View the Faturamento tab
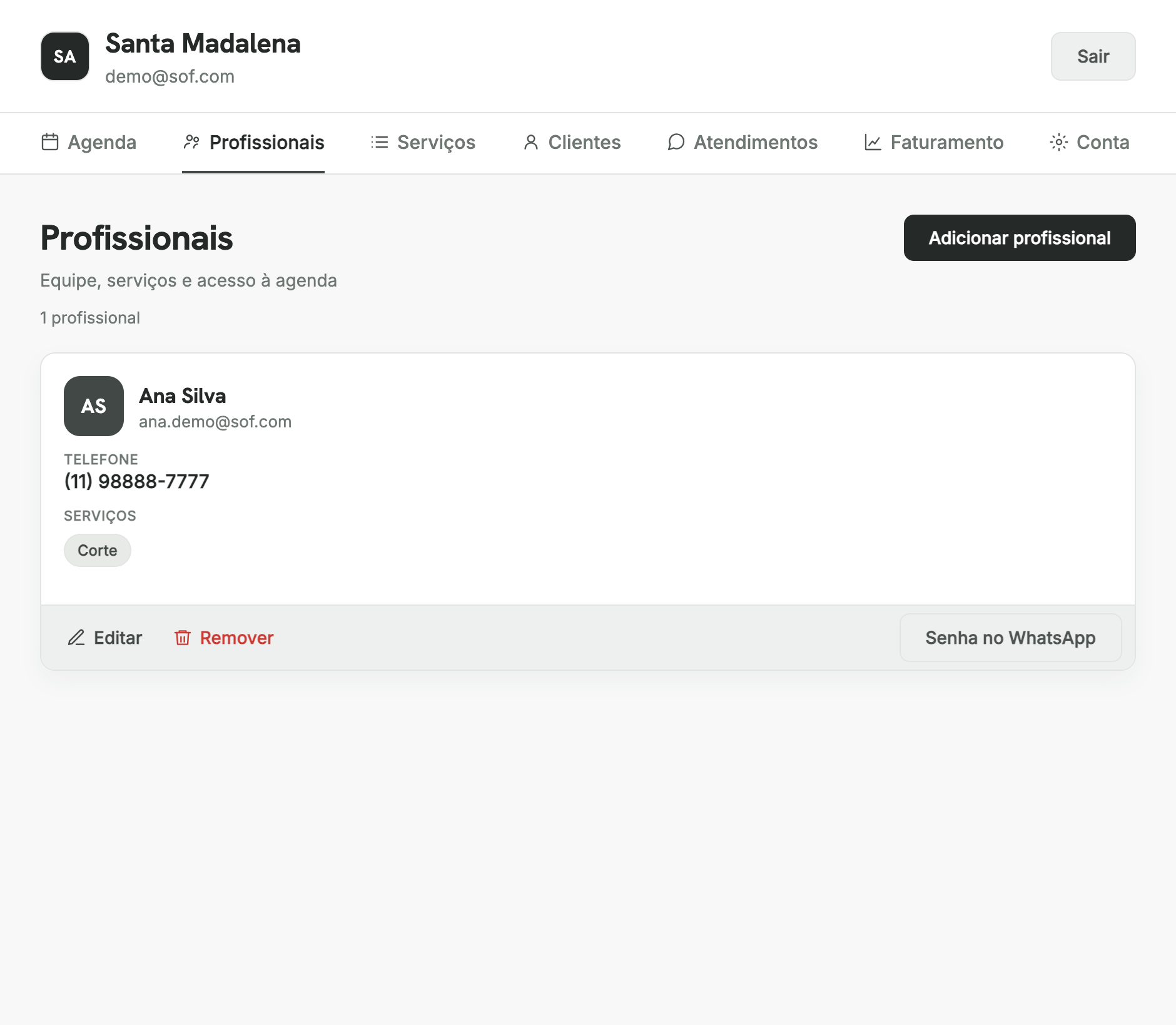This screenshot has height=1025, width=1176. [x=933, y=142]
